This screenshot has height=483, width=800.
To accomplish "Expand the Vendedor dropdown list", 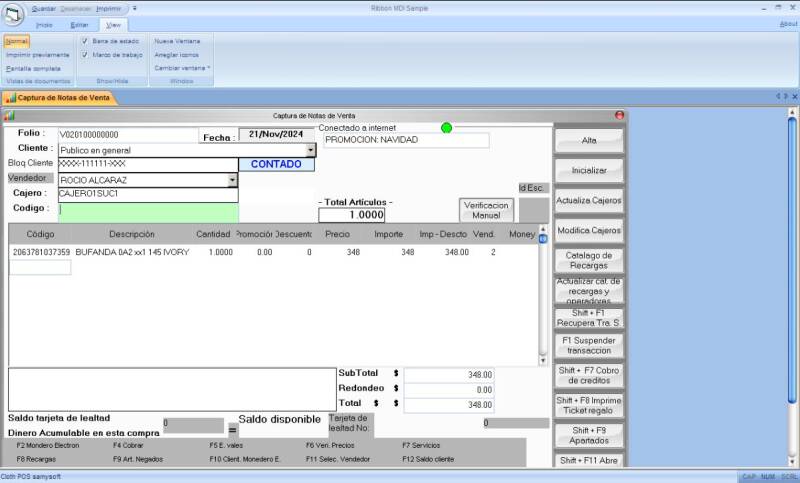I will [x=233, y=180].
